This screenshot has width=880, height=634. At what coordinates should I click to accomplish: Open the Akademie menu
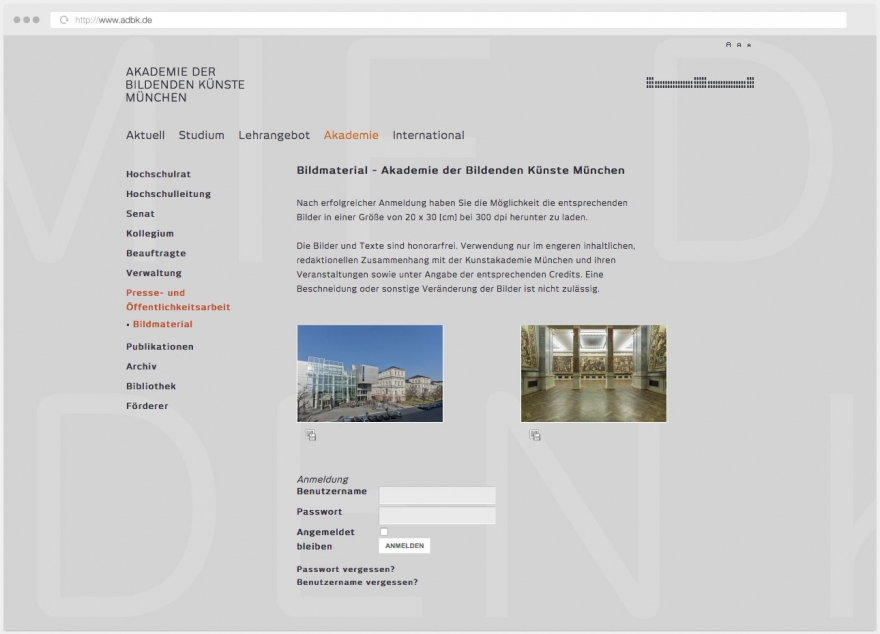(351, 135)
